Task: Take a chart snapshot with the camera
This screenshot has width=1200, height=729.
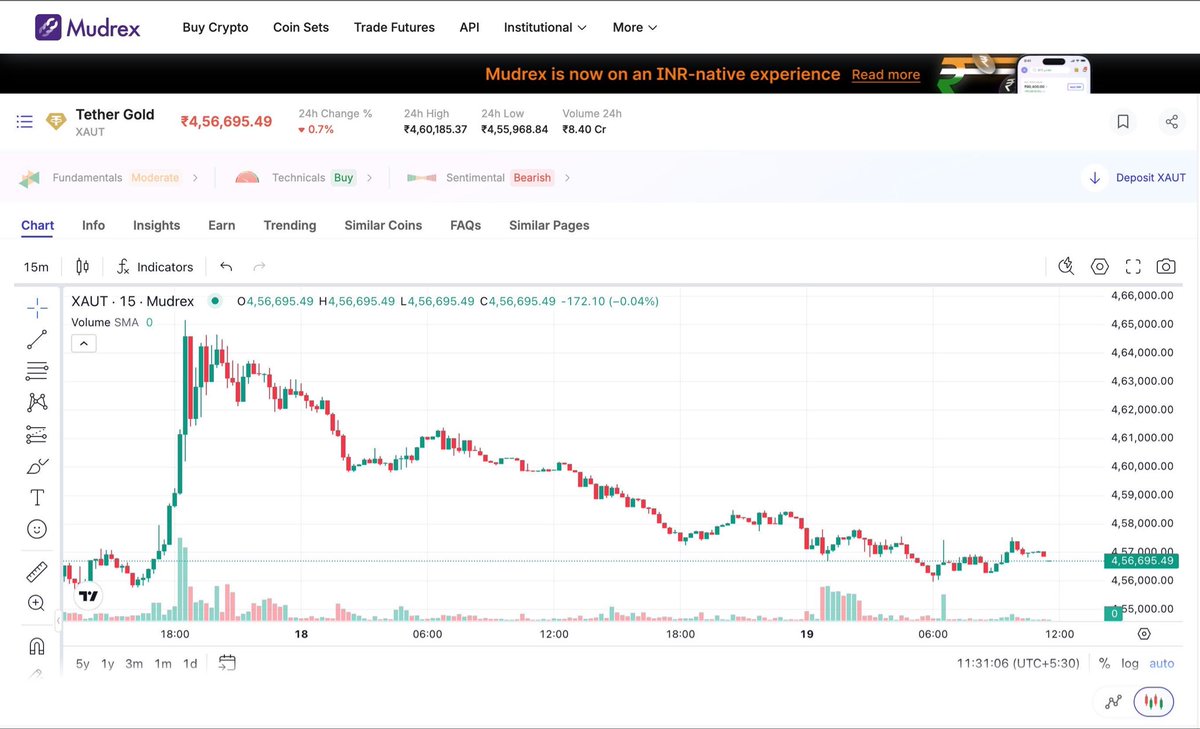Action: pyautogui.click(x=1166, y=266)
